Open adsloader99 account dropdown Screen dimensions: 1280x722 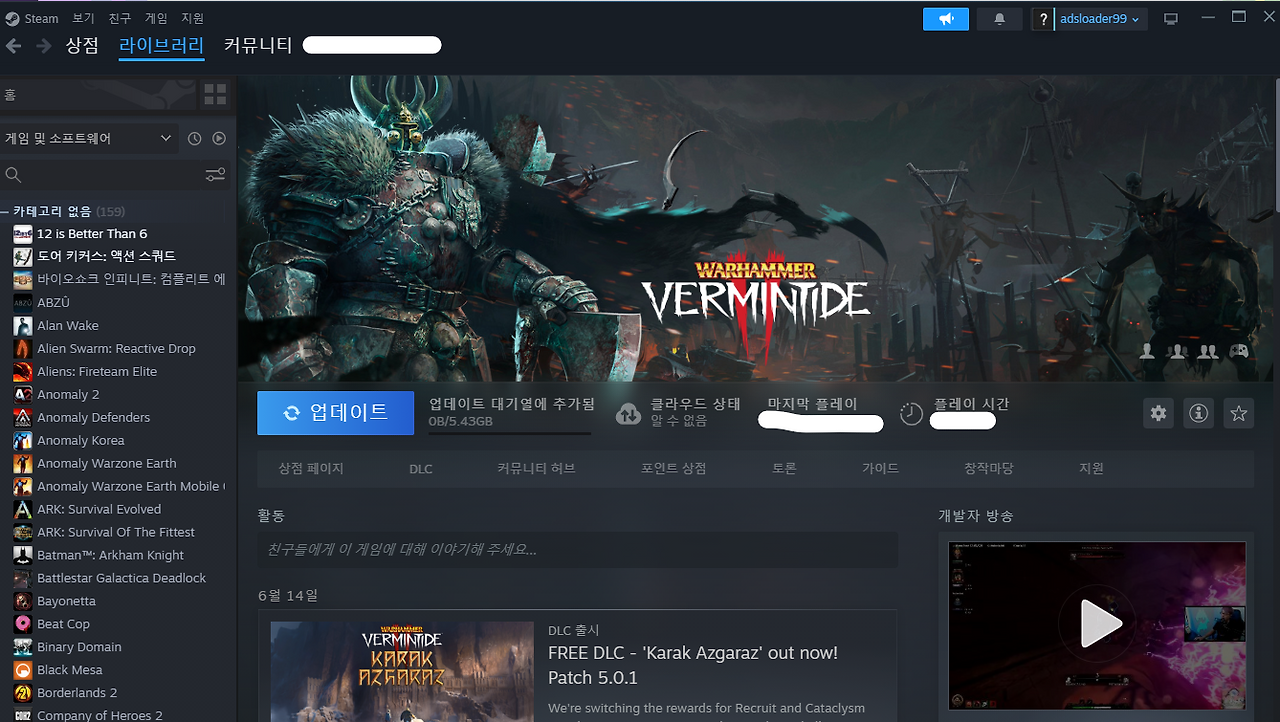click(1101, 19)
